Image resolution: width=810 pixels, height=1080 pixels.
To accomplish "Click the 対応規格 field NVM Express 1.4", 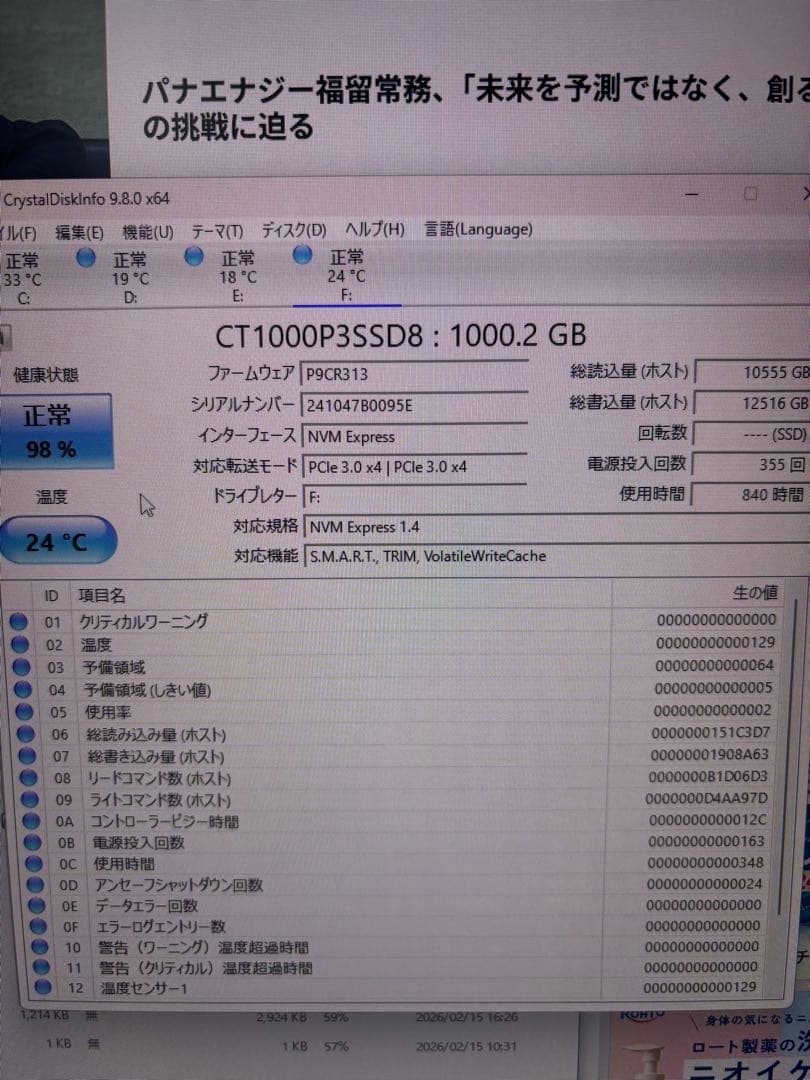I will (557, 527).
